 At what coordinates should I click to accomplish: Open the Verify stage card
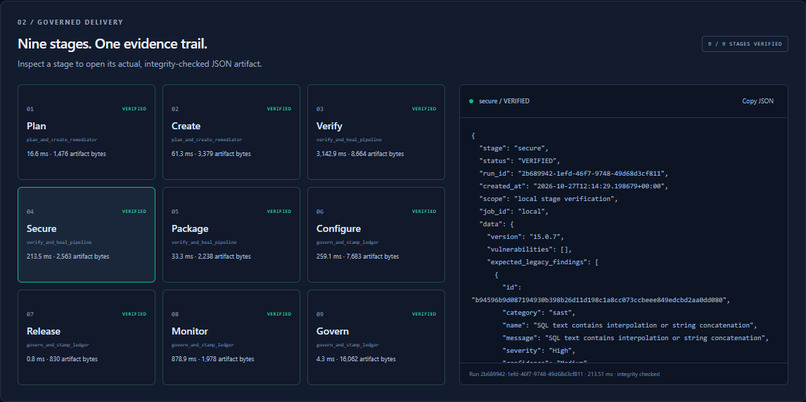[x=376, y=132]
